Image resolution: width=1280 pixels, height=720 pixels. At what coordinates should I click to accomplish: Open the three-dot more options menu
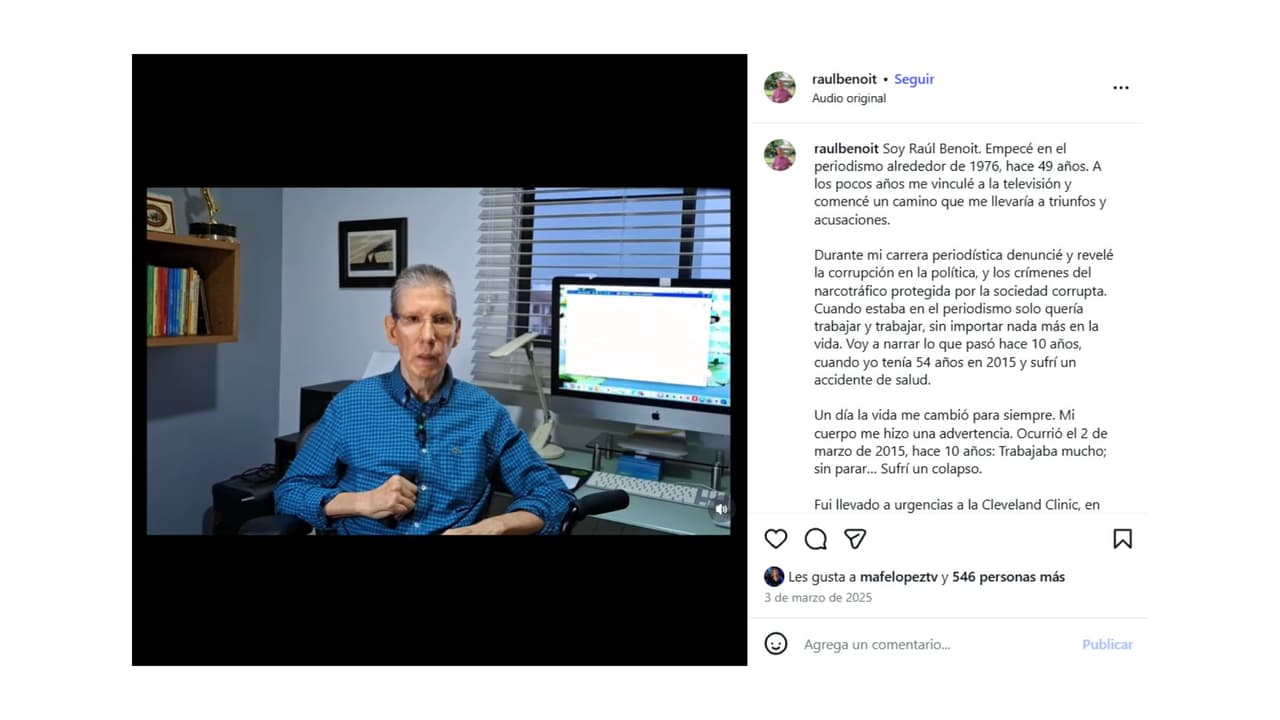pos(1121,88)
